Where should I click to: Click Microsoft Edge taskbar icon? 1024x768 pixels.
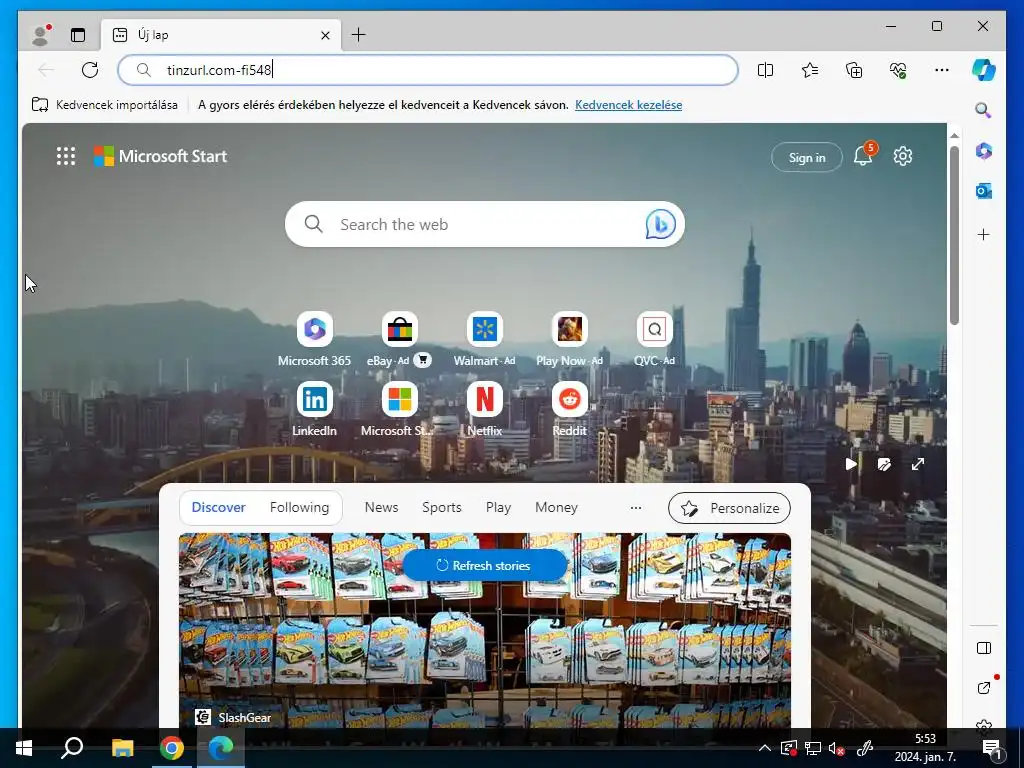tap(221, 748)
